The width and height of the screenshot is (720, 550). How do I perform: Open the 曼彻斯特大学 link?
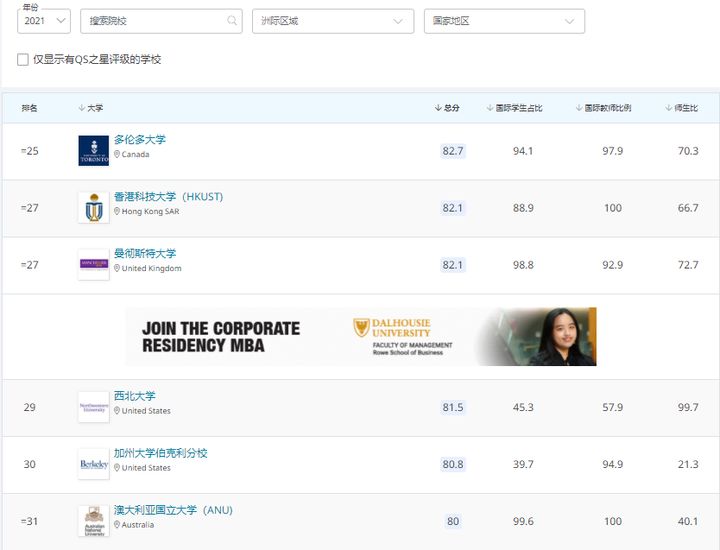[145, 253]
